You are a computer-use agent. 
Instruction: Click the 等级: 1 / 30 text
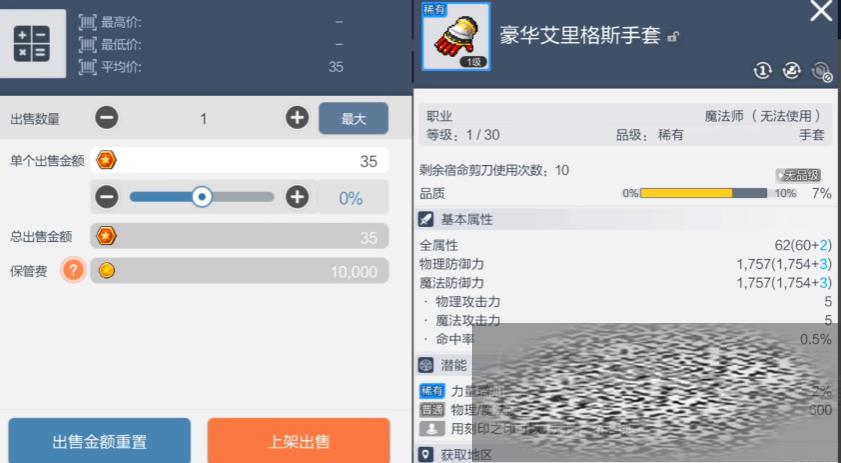(463, 135)
